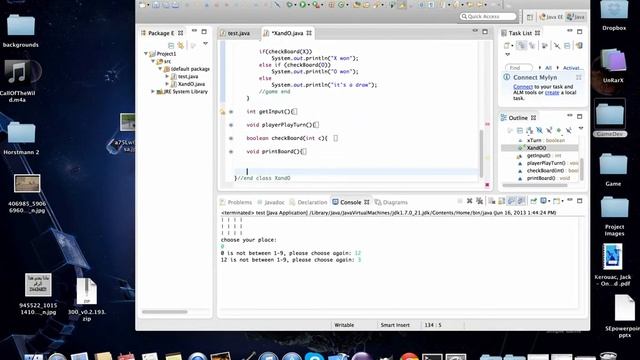Screen dimensions: 640x360
Task: Click the Quick Access search field
Action: 488,16
